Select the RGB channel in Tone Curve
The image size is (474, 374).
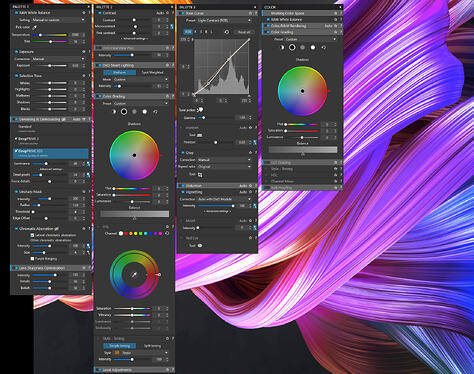tap(188, 32)
